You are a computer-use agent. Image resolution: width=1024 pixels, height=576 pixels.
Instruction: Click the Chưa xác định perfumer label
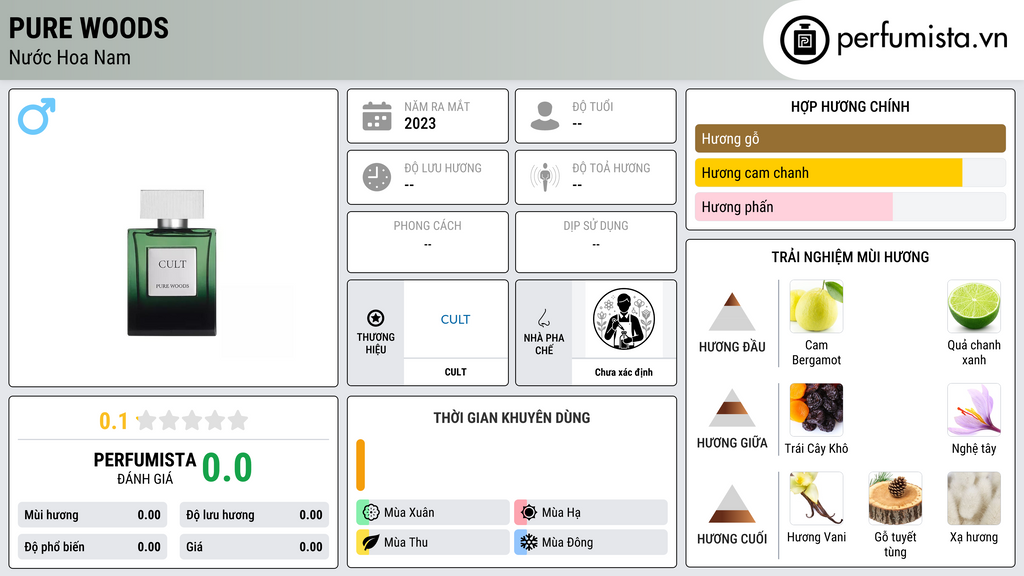(x=624, y=372)
